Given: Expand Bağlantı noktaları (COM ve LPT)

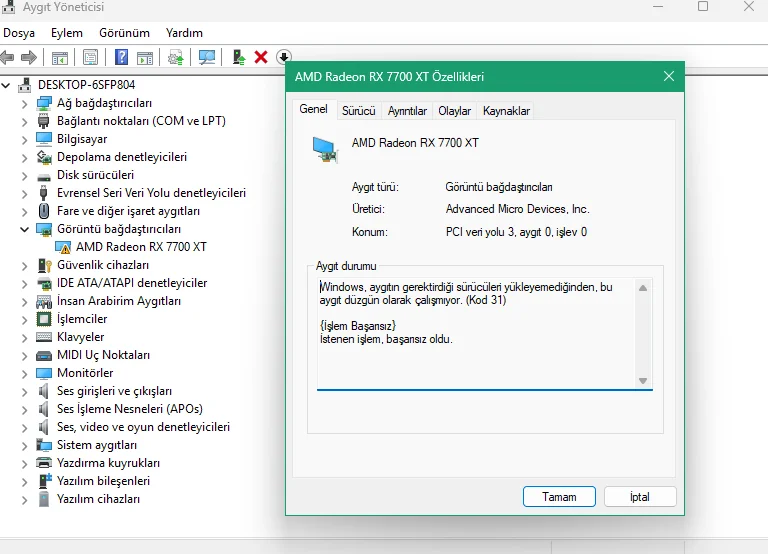Looking at the screenshot, I should tap(24, 121).
